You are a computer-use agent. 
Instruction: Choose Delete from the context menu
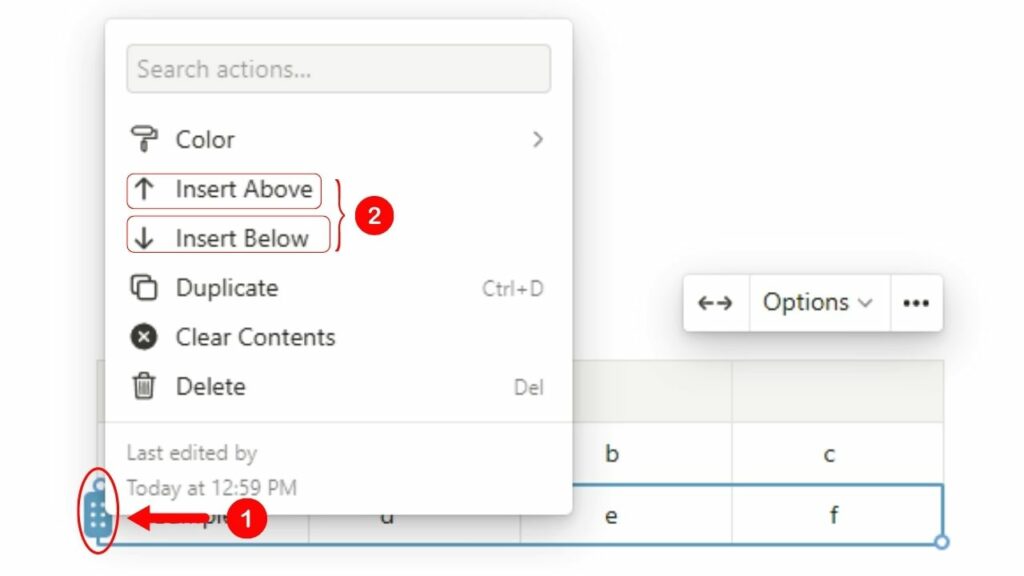(x=212, y=387)
